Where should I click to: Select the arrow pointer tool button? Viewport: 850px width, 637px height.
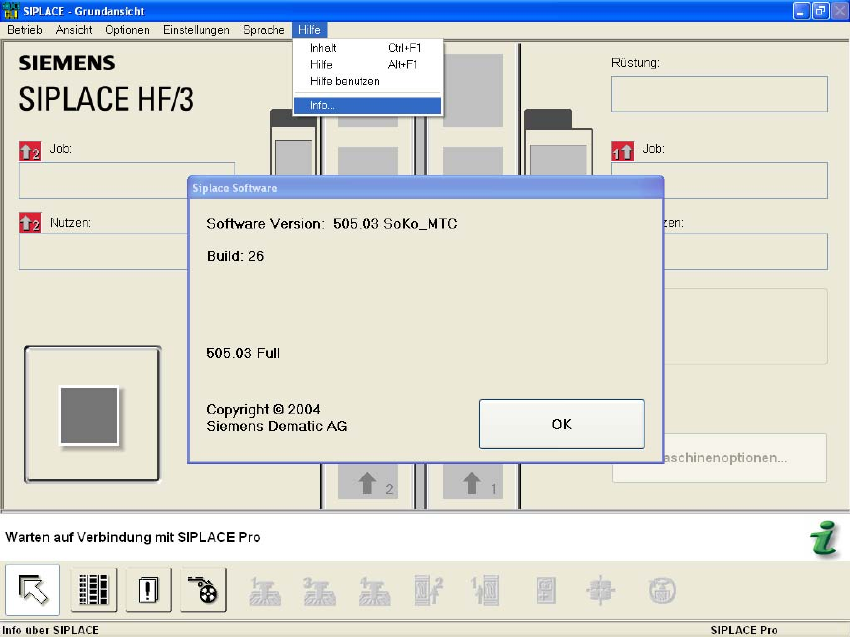pyautogui.click(x=33, y=590)
